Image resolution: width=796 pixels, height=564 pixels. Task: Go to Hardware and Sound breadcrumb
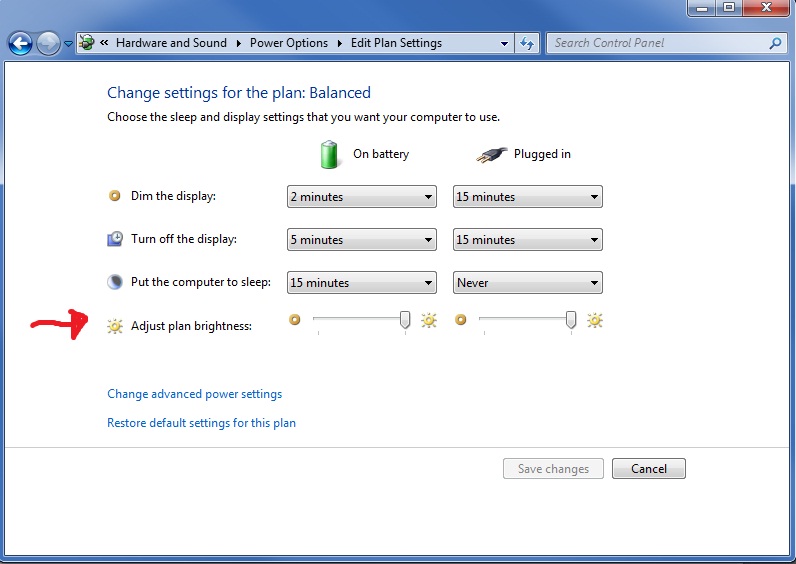pyautogui.click(x=171, y=43)
